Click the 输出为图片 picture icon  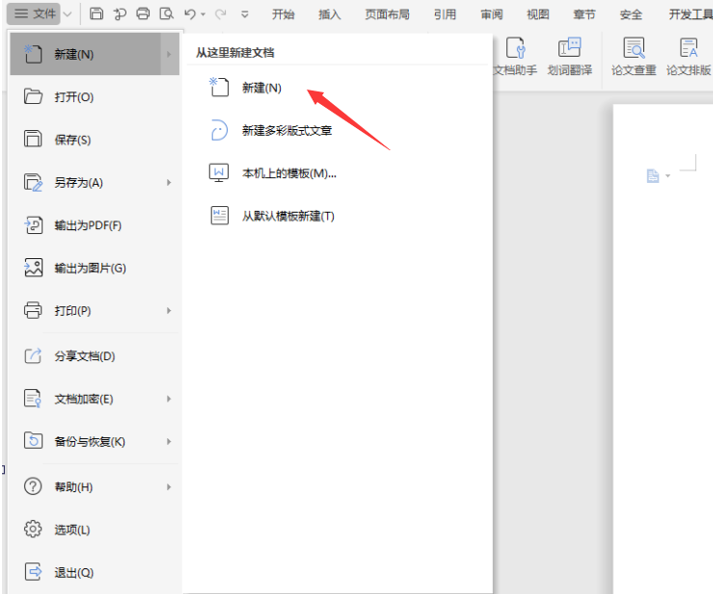tap(33, 267)
